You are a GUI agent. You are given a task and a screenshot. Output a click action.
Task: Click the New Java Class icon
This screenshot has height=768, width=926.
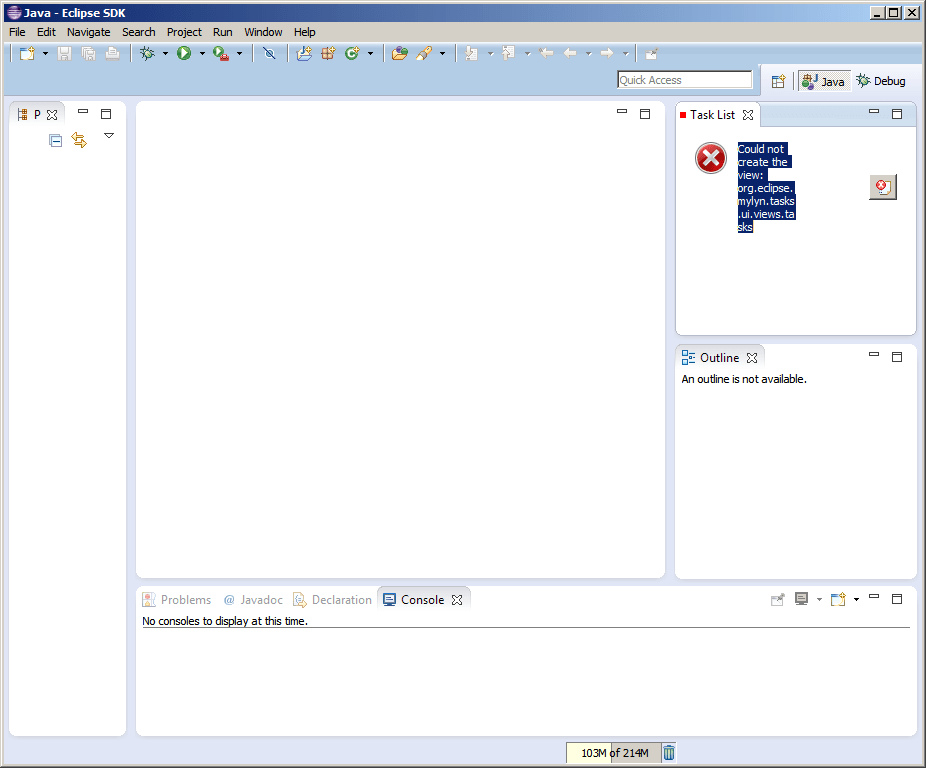tap(352, 54)
